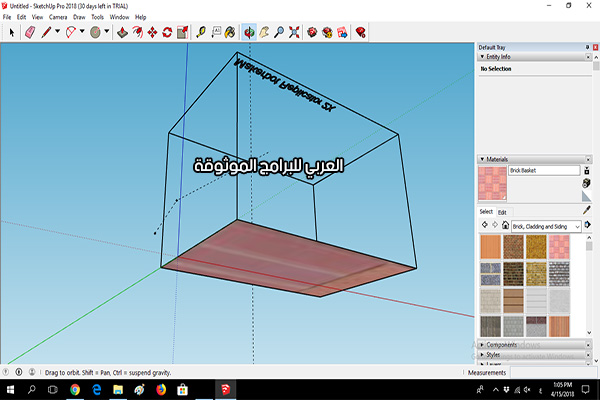Open the Line tool dropdown arrow
This screenshot has height=400, width=600.
tap(57, 31)
